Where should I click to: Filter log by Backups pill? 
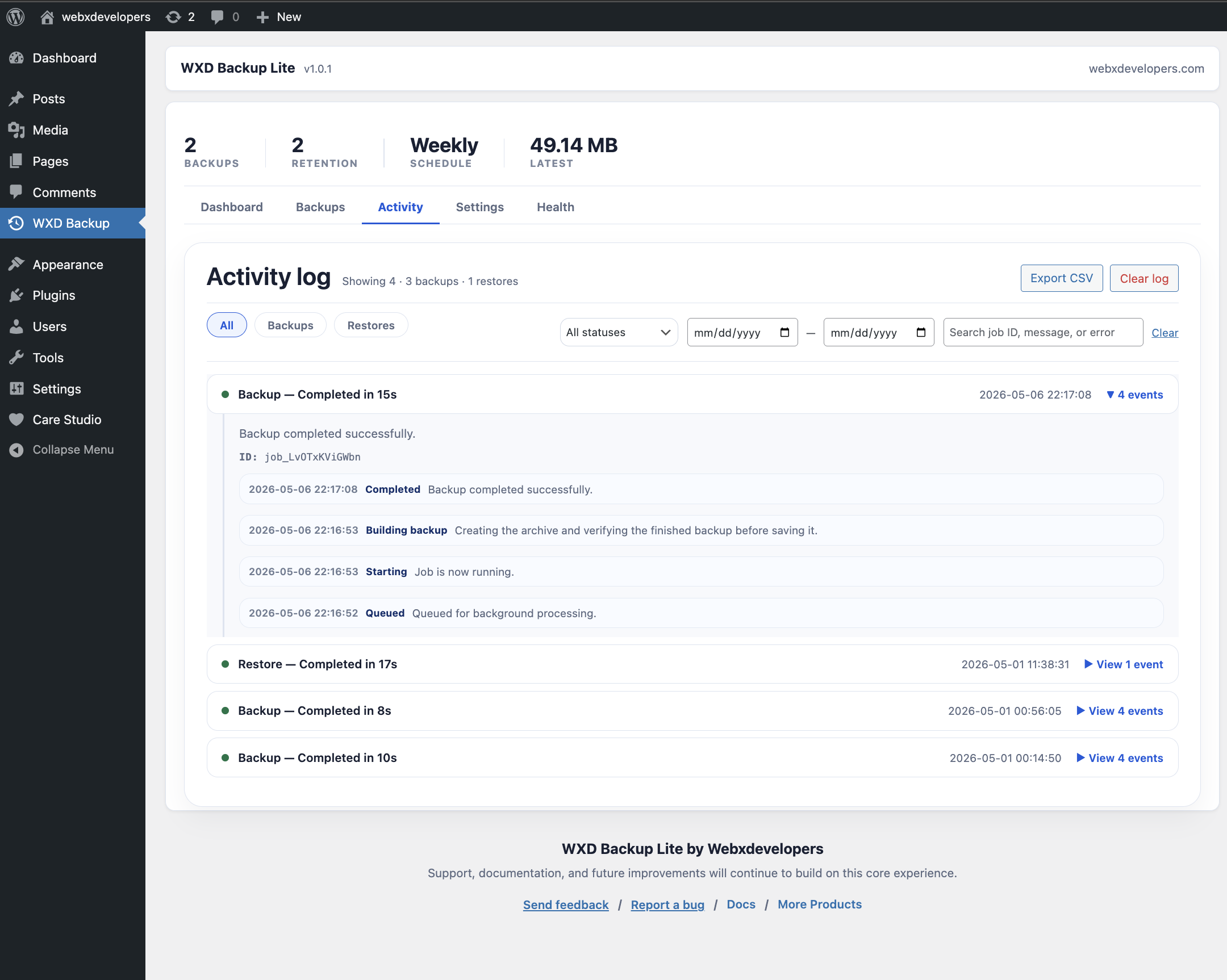pyautogui.click(x=290, y=325)
